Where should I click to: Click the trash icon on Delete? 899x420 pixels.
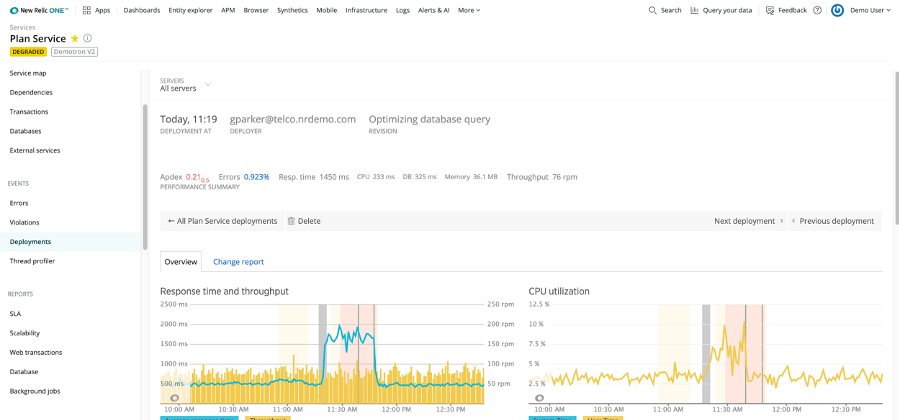pos(291,221)
